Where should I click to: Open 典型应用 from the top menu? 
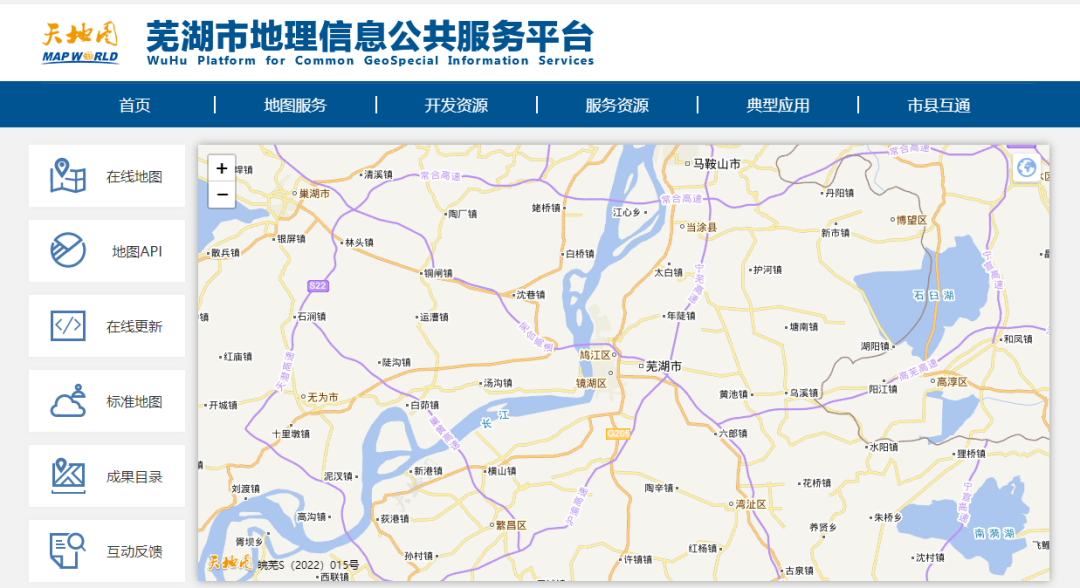coord(778,105)
